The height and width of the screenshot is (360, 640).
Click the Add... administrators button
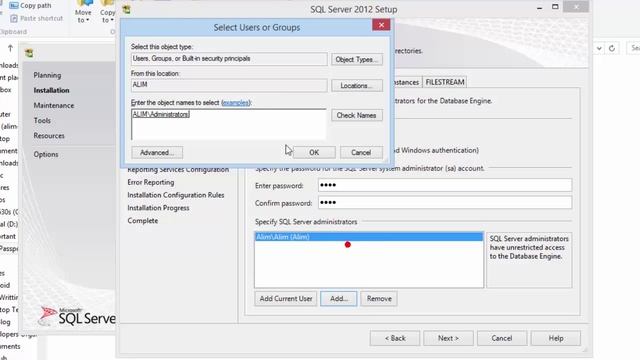click(x=339, y=299)
